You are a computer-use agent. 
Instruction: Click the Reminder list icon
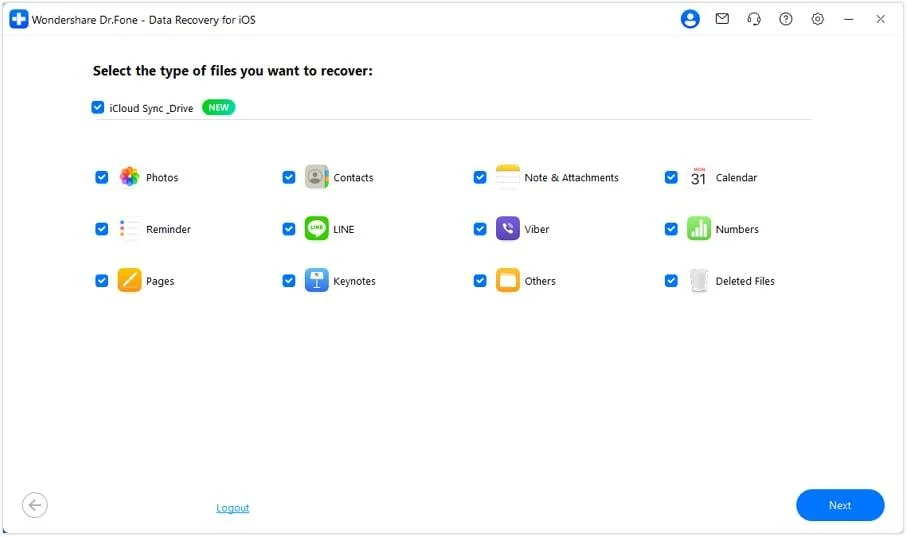tap(130, 229)
